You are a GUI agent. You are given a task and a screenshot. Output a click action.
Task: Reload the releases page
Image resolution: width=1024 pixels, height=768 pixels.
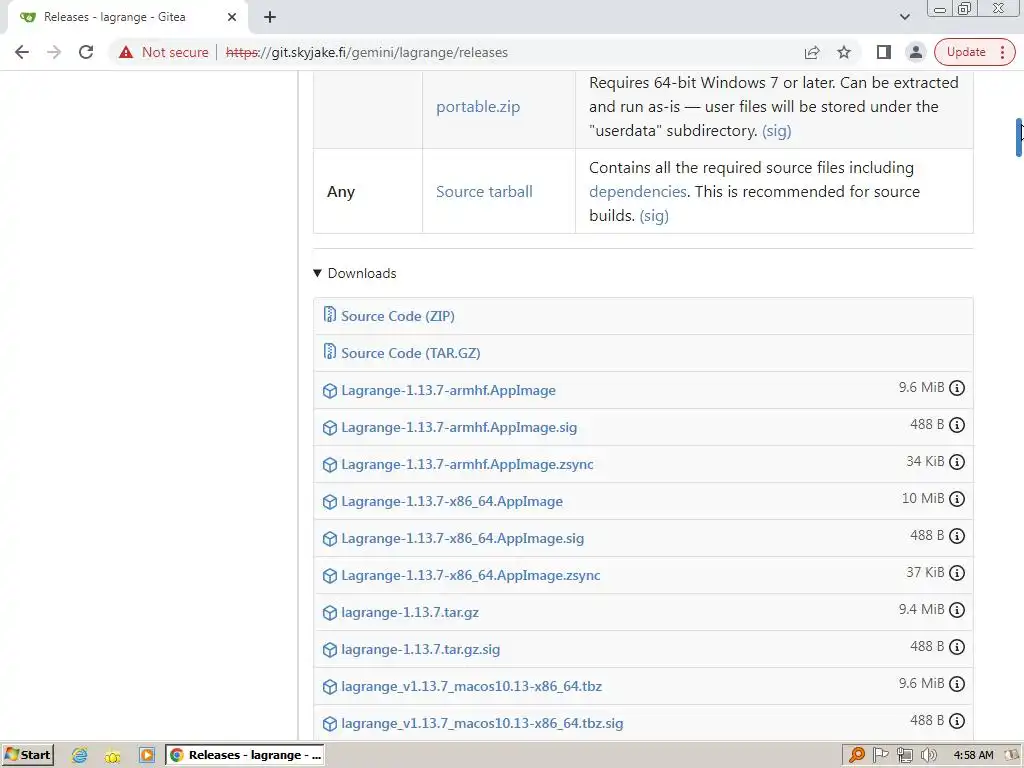coord(86,52)
